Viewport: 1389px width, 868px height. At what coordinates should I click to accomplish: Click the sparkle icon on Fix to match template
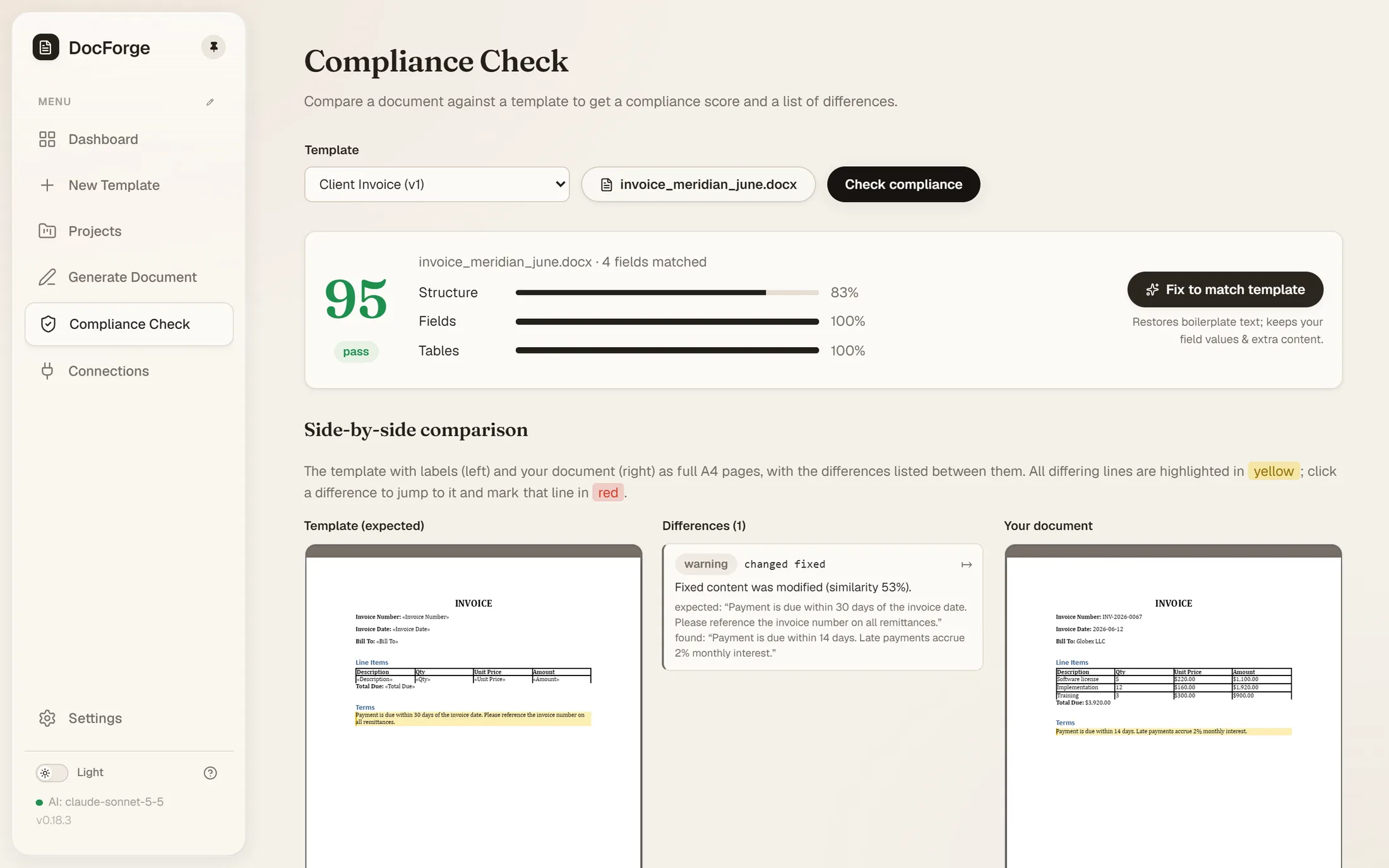(x=1152, y=290)
